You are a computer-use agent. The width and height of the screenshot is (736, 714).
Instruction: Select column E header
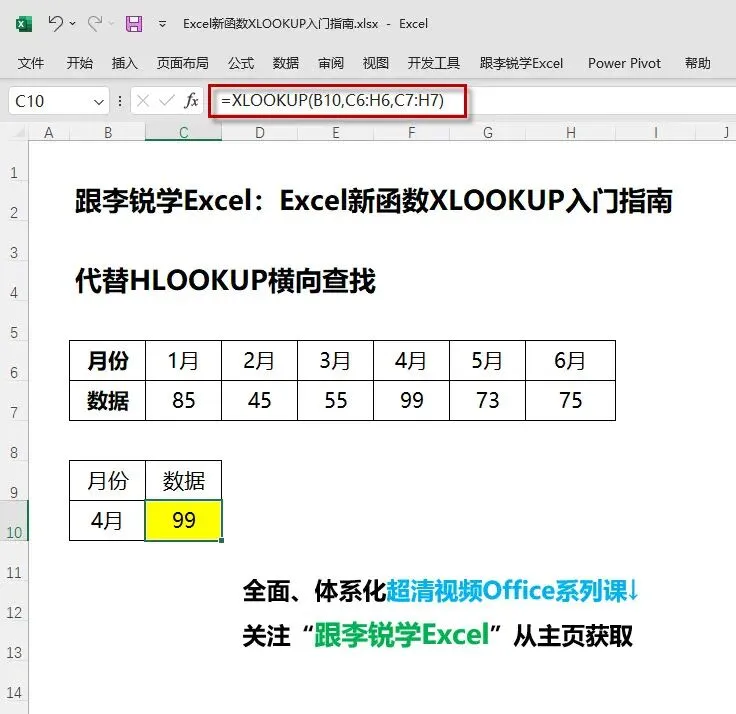[336, 133]
